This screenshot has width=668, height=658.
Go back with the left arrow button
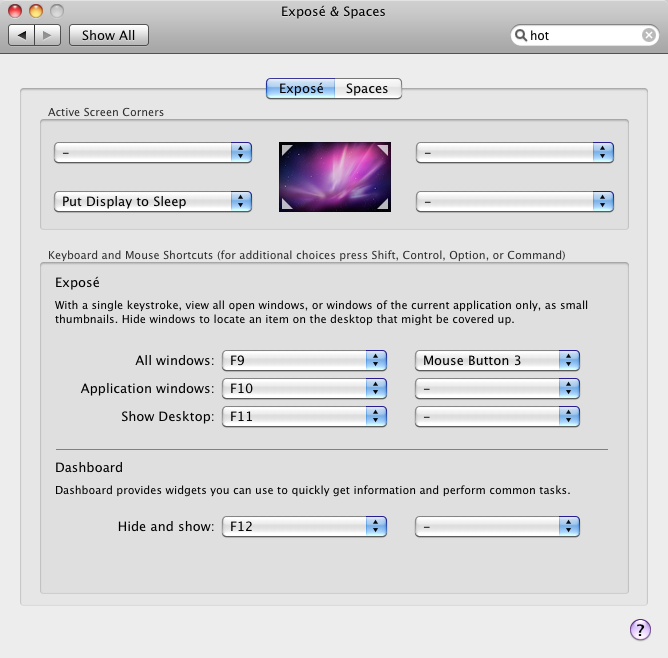pos(22,35)
